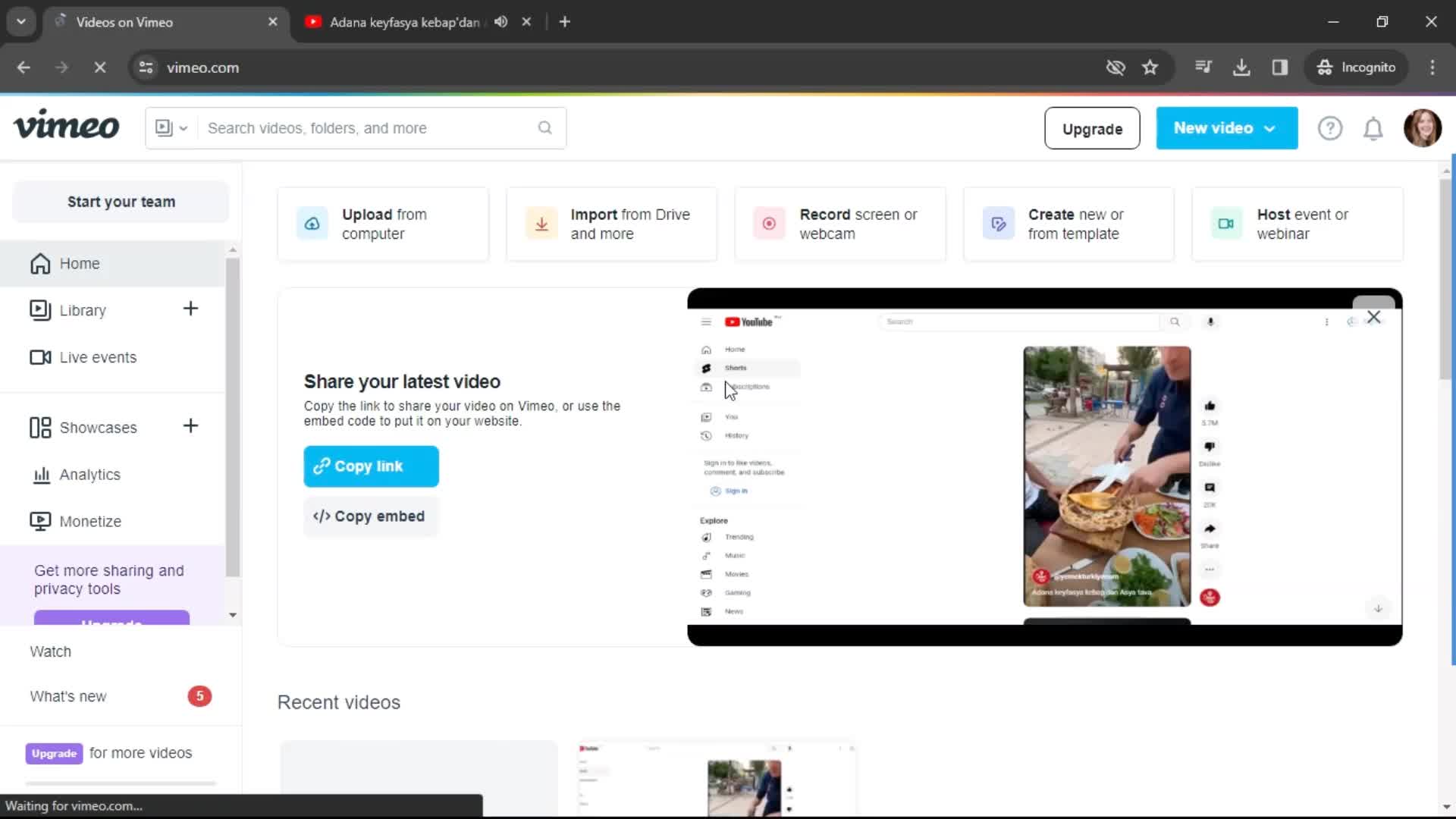The height and width of the screenshot is (819, 1456).
Task: Click the notifications bell icon
Action: pyautogui.click(x=1373, y=128)
